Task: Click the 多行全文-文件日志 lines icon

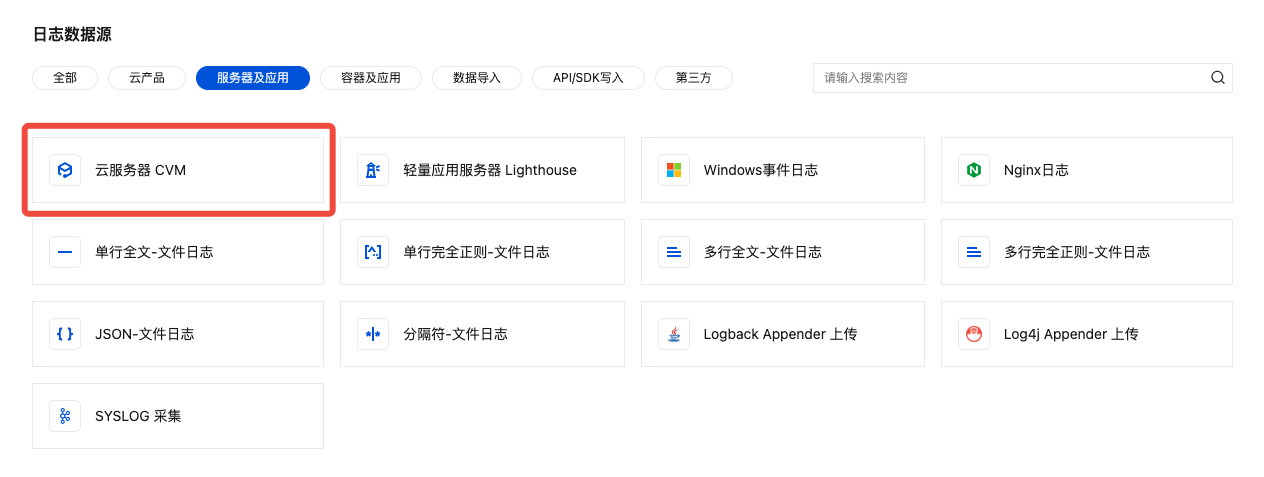Action: coord(674,252)
